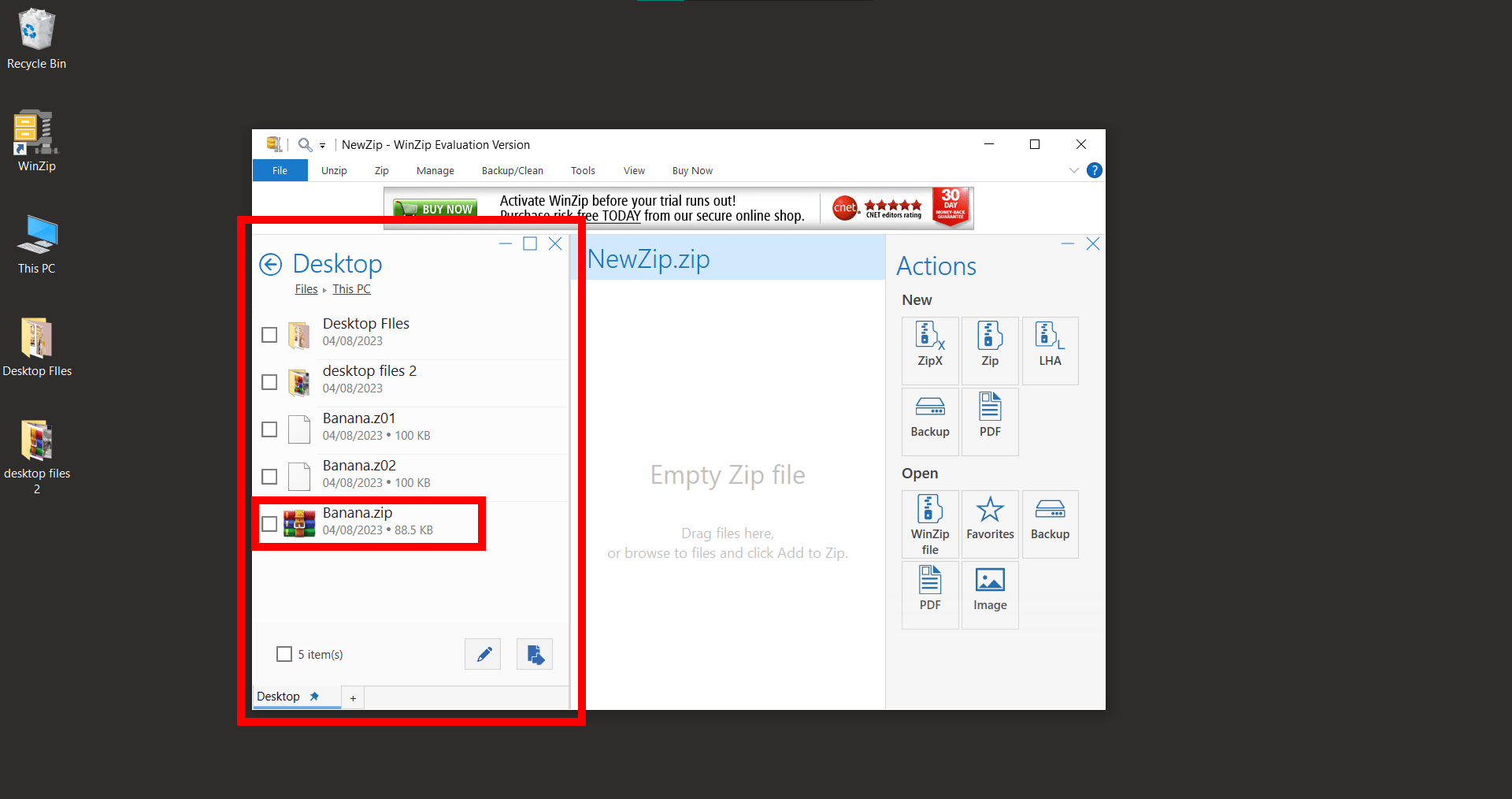Open a WinZip file via its Actions icon
Image resolution: width=1512 pixels, height=799 pixels.
click(x=930, y=524)
